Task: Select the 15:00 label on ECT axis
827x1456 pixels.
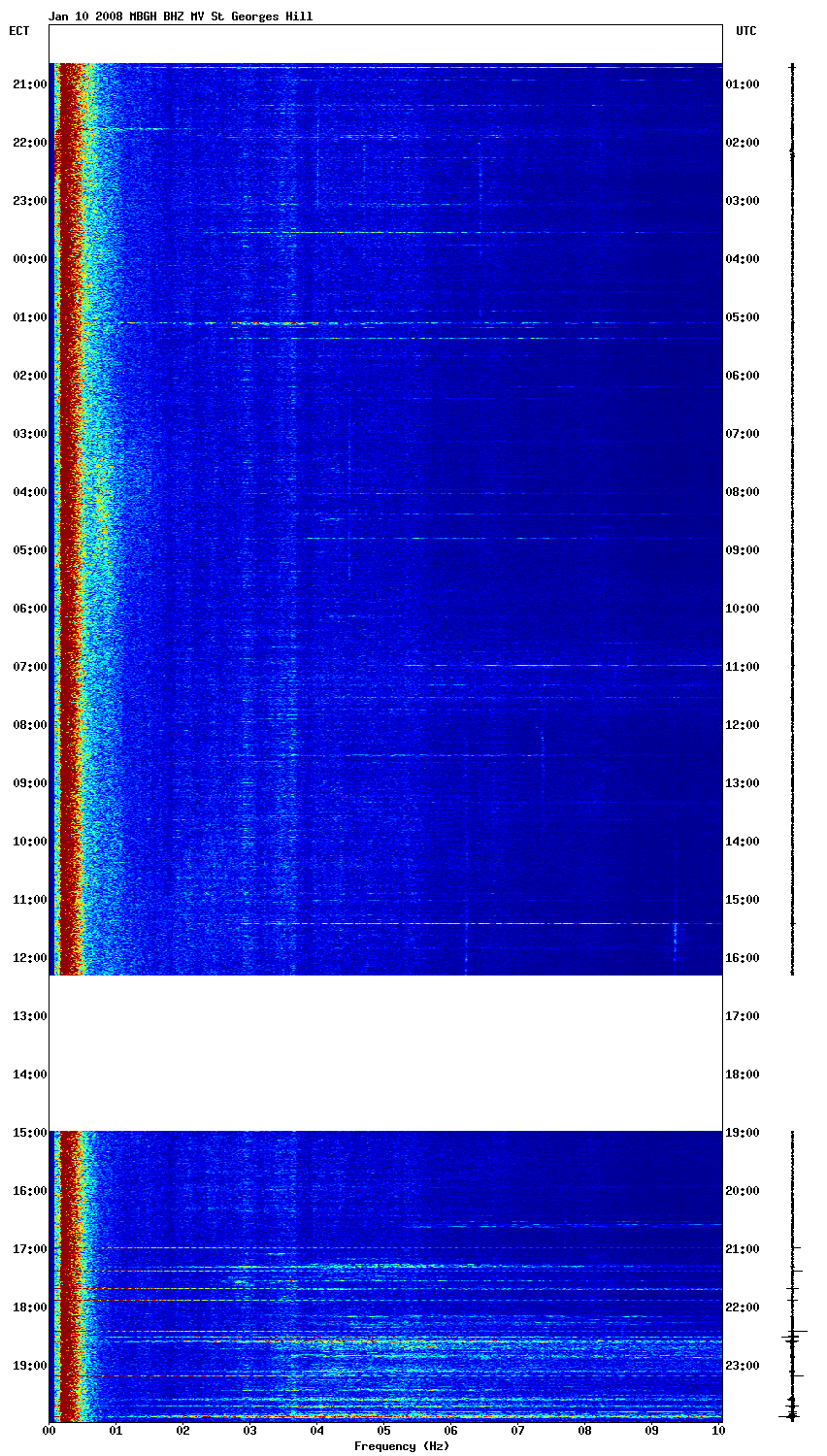Action: coord(30,1133)
